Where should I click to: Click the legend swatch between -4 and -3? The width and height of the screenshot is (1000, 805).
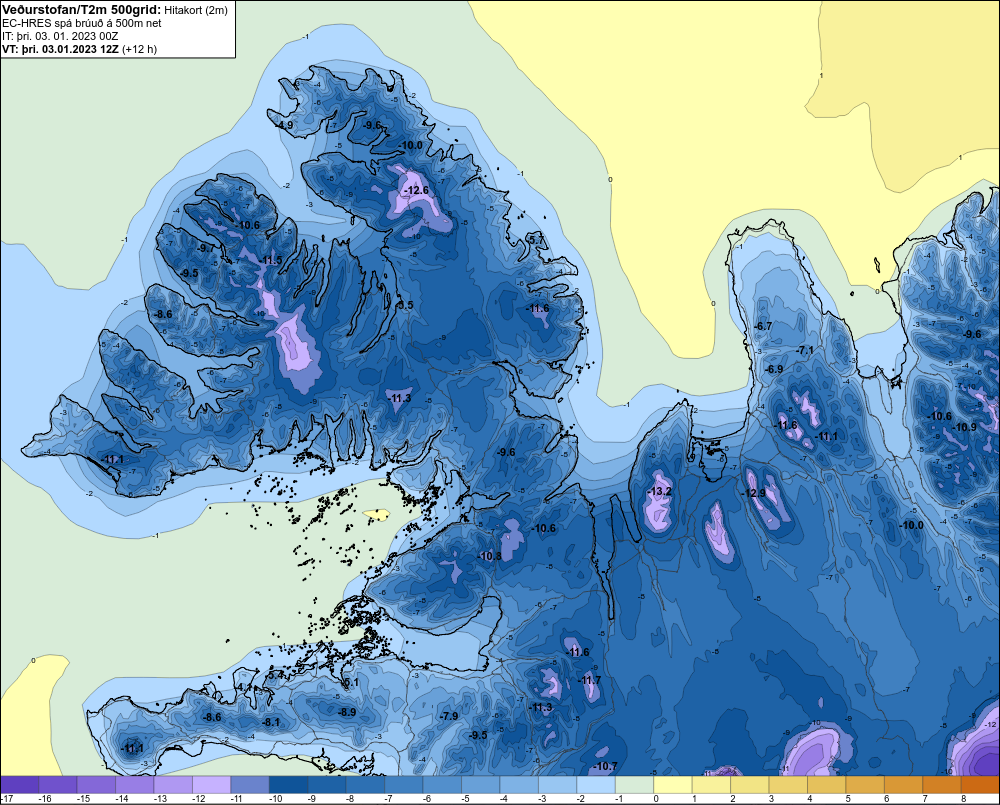519,785
